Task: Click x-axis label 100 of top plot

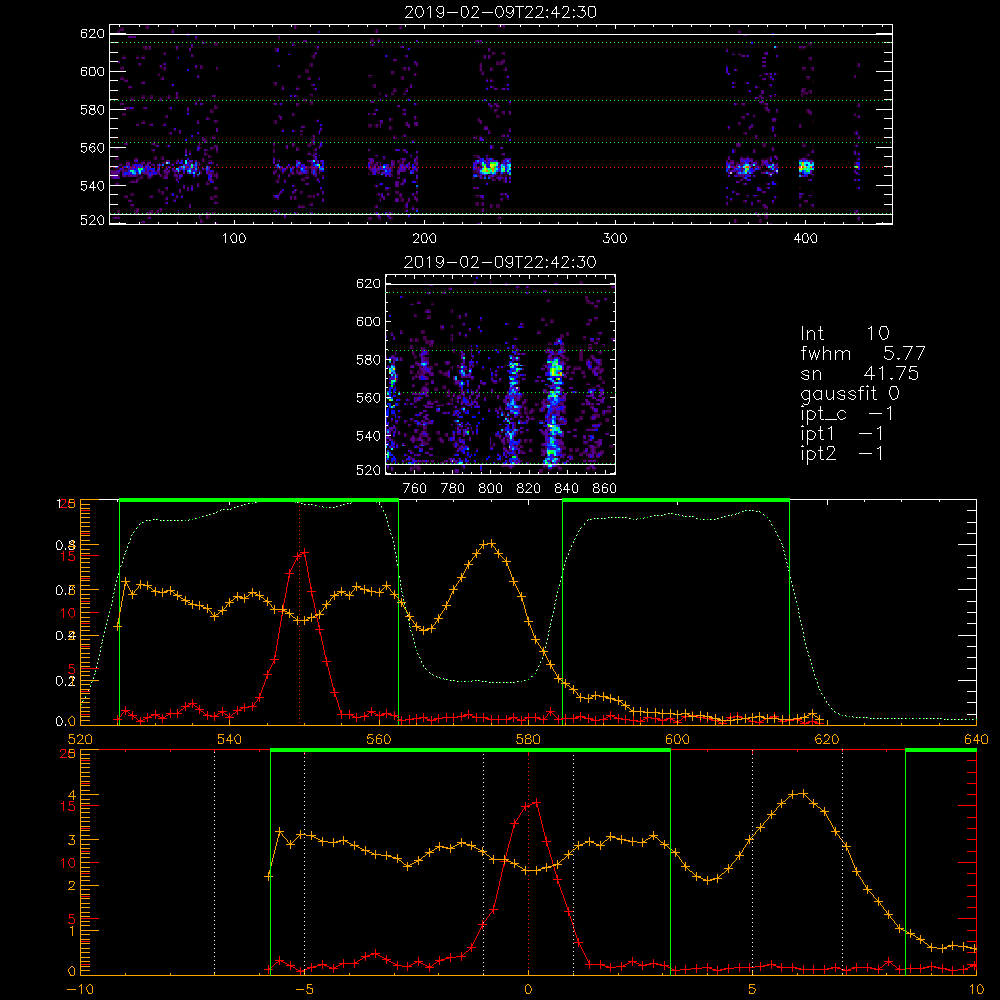Action: coord(234,239)
